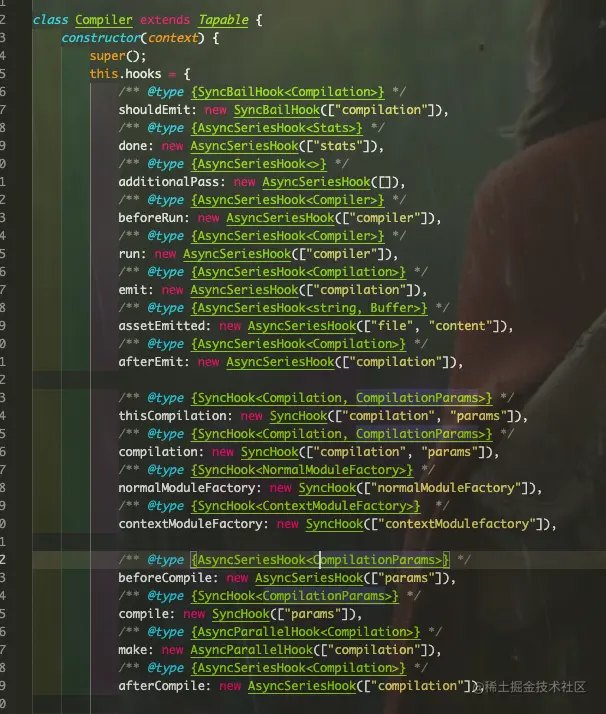Click the {AsyncSeriesHook<string, Buffer>} type comment
The height and width of the screenshot is (714, 606).
309,308
